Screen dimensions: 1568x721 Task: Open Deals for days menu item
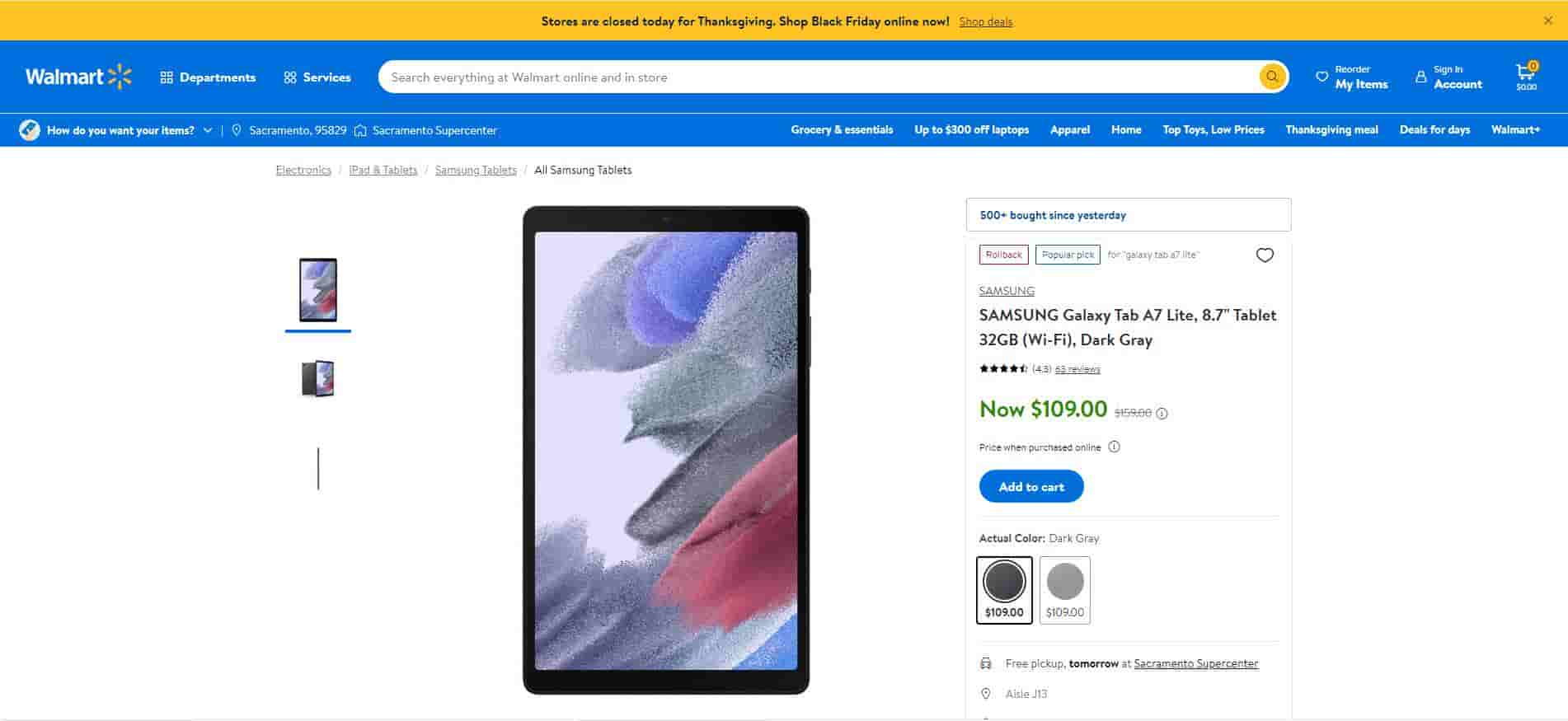1434,130
